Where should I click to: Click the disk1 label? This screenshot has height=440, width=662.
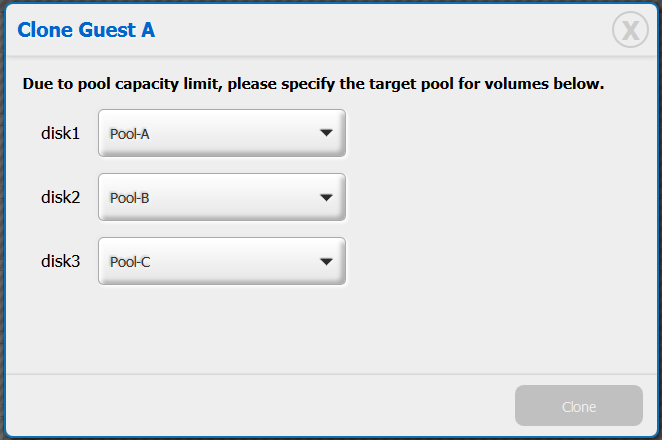pyautogui.click(x=60, y=133)
